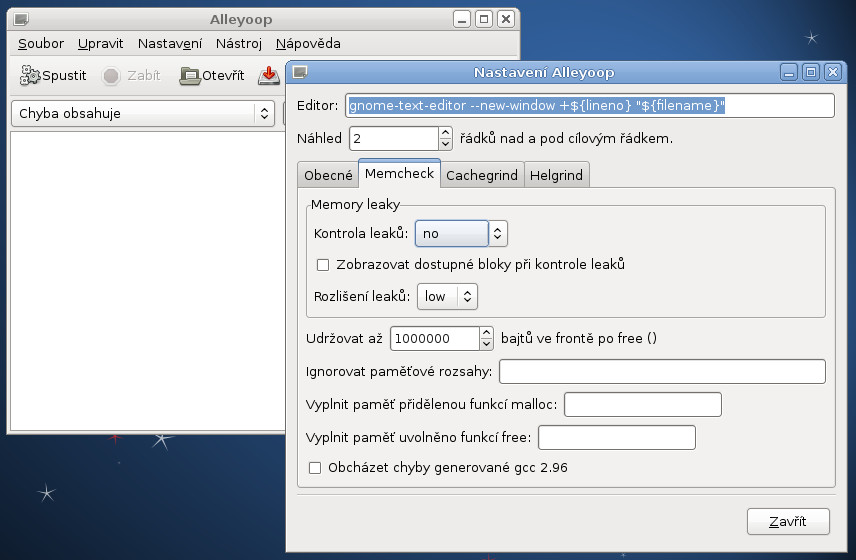Switch to the Cachegrind tab
Image resolution: width=856 pixels, height=560 pixels.
point(482,175)
